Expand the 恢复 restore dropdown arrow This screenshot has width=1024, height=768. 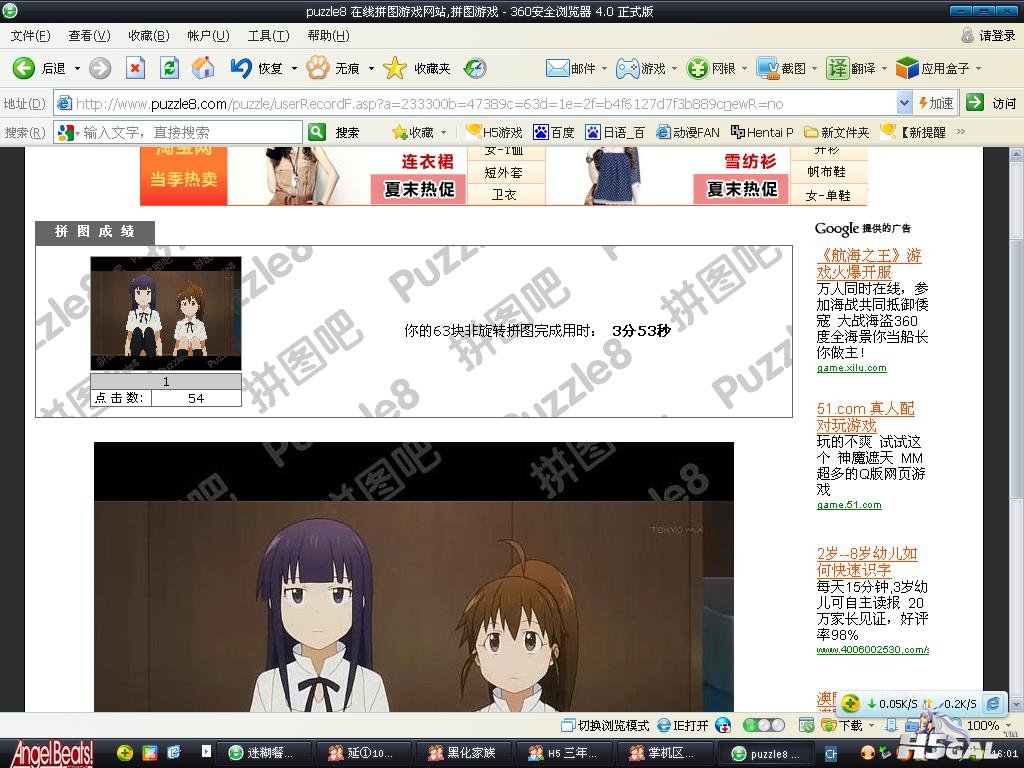point(294,69)
